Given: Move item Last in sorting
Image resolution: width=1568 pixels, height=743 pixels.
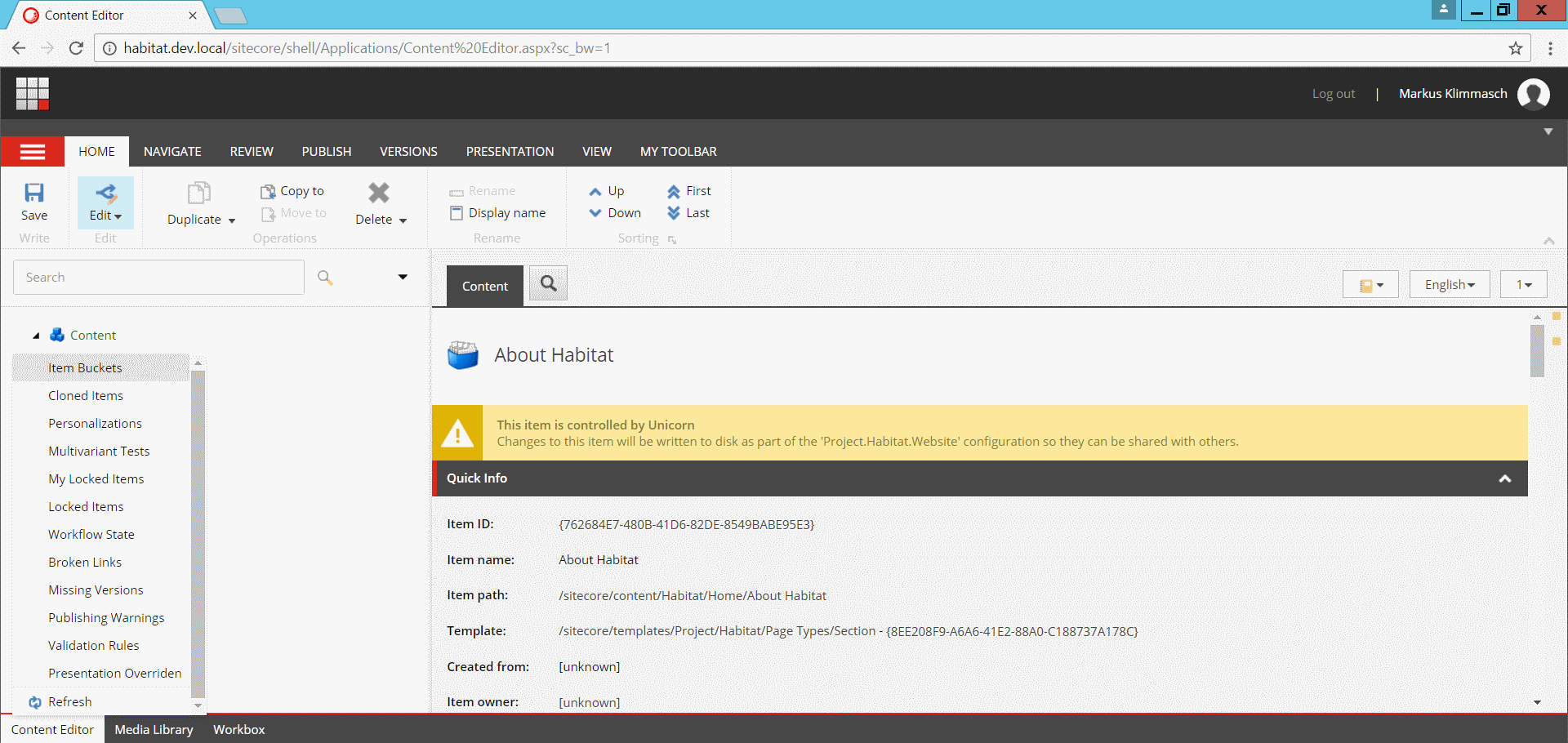Looking at the screenshot, I should pyautogui.click(x=688, y=213).
